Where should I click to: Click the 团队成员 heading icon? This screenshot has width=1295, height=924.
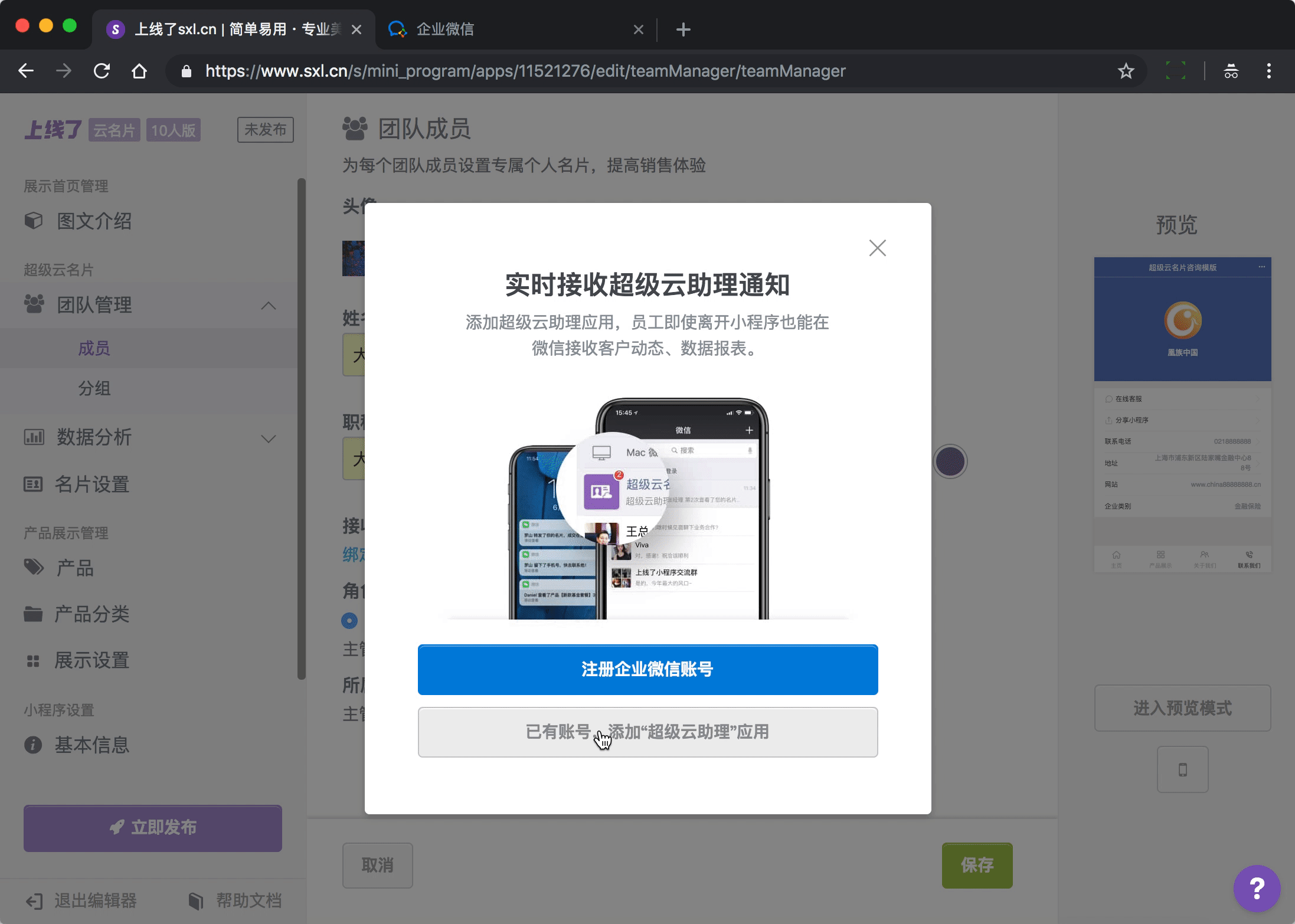point(355,128)
